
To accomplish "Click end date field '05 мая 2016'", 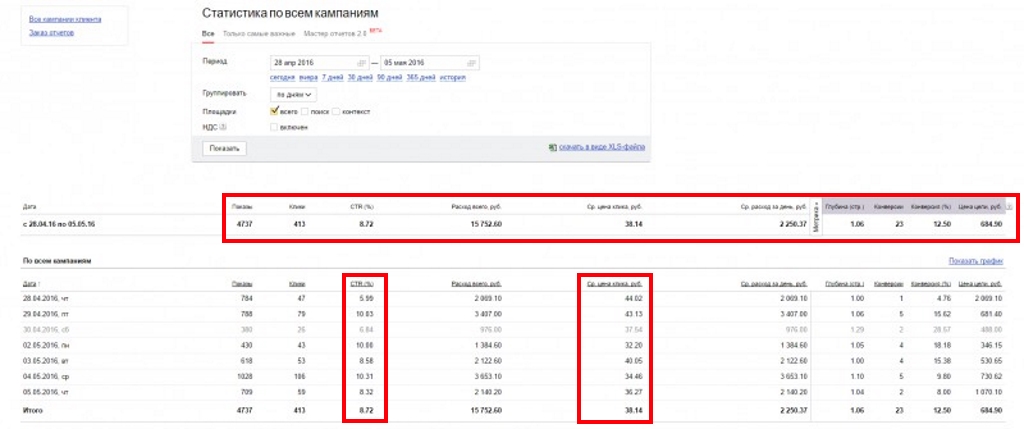I will click(x=429, y=63).
